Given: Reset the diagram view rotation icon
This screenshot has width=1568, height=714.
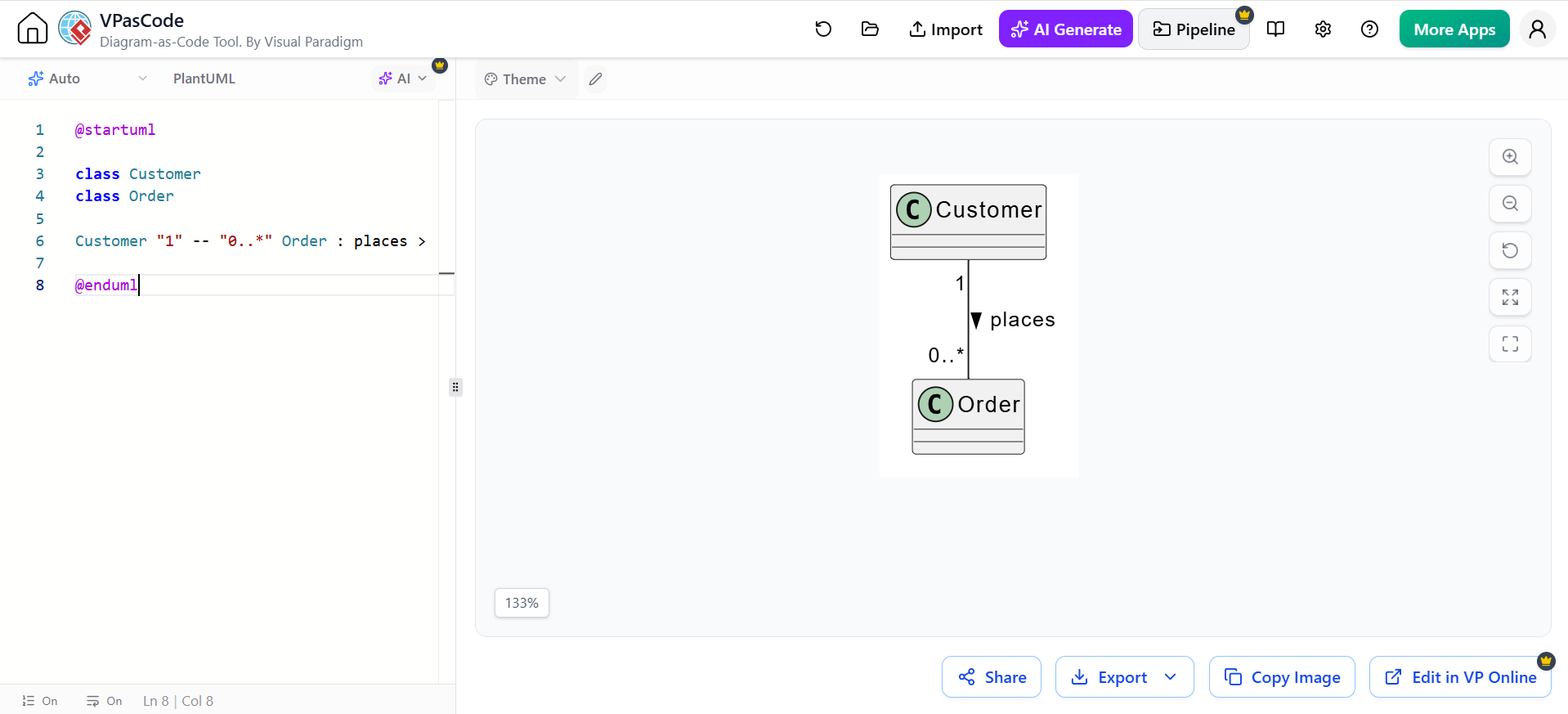Looking at the screenshot, I should pyautogui.click(x=1510, y=250).
